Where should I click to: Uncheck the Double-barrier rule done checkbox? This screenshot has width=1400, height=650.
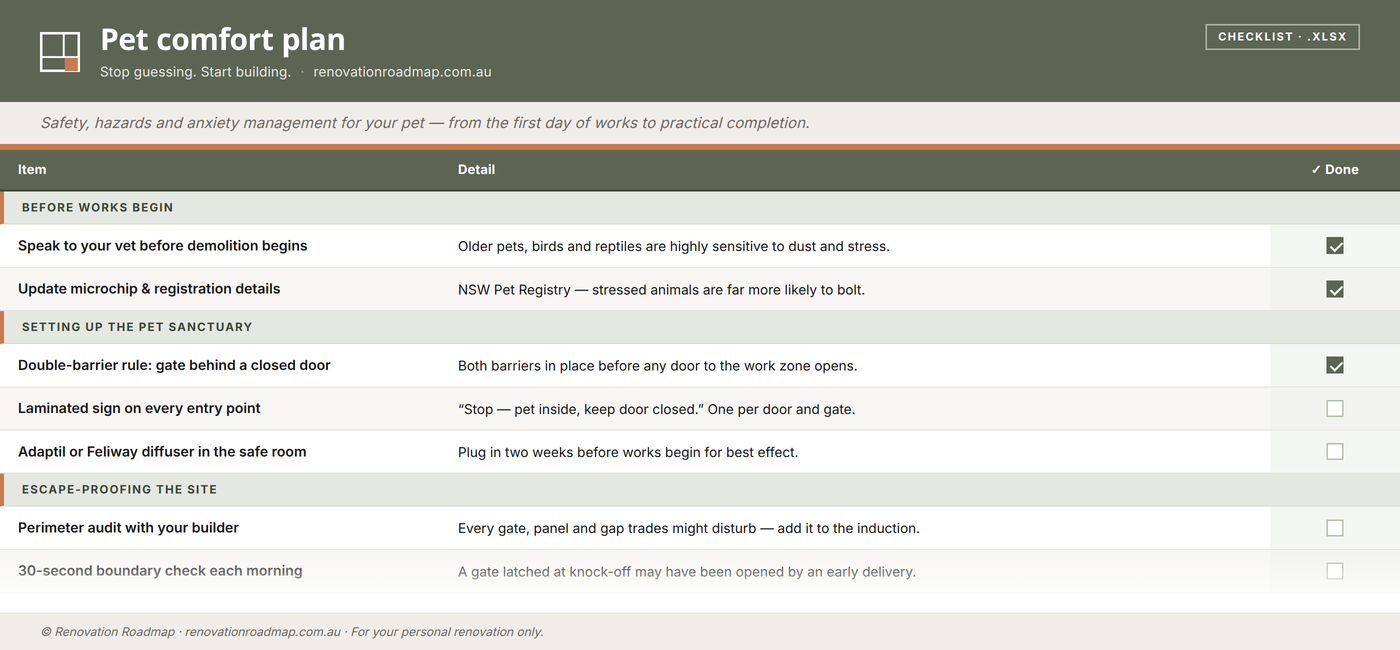[x=1335, y=365]
